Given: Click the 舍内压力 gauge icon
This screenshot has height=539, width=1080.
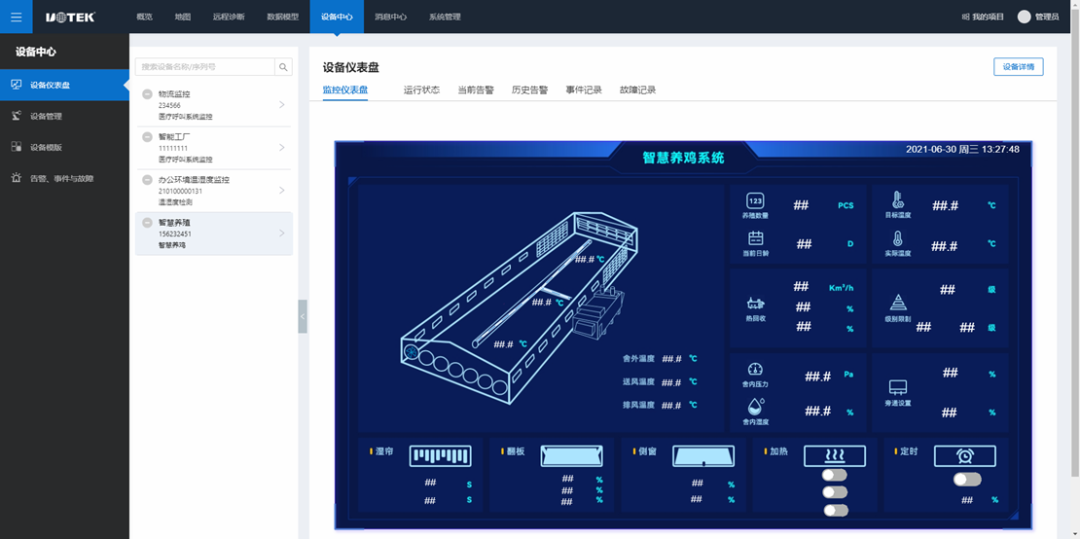Looking at the screenshot, I should tap(755, 369).
